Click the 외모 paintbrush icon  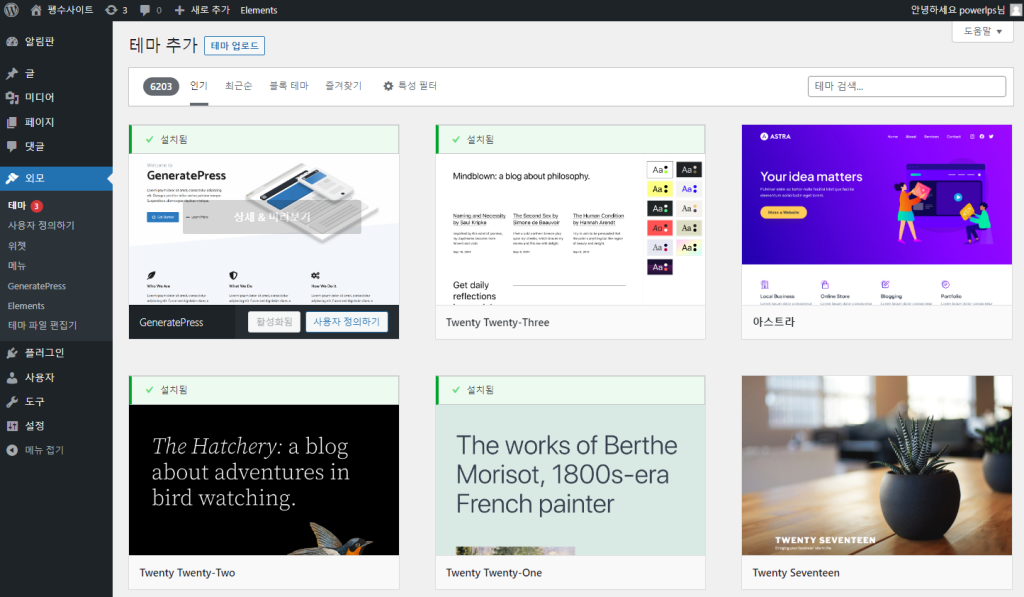pyautogui.click(x=12, y=178)
